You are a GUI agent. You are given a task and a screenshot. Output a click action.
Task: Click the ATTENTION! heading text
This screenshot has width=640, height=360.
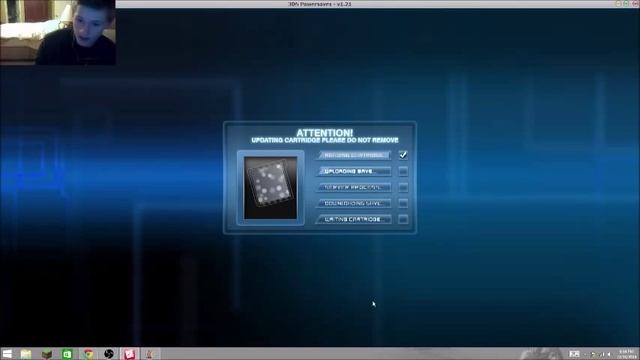[x=324, y=133]
